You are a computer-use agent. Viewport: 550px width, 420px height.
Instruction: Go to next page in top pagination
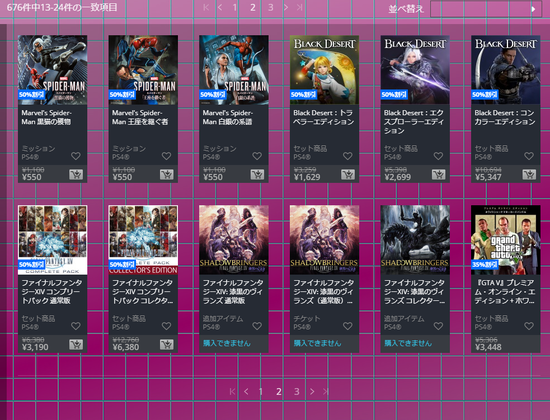[x=286, y=7]
